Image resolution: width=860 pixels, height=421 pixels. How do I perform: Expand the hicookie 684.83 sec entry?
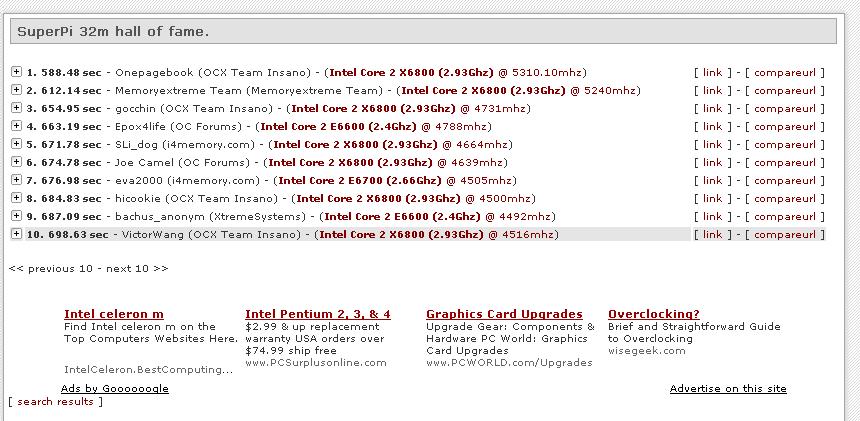(x=16, y=198)
